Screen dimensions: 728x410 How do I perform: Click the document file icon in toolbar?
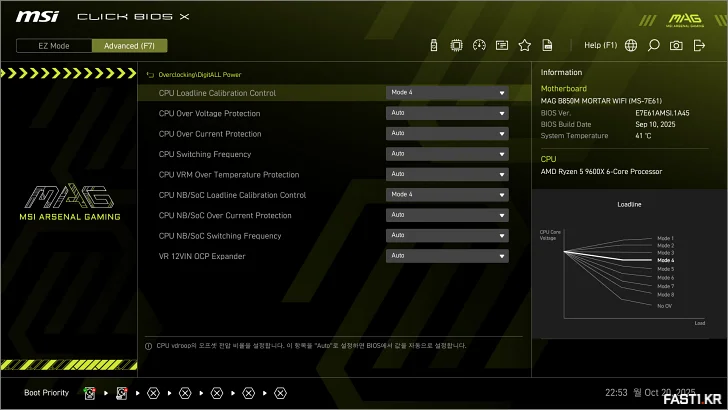click(x=547, y=46)
